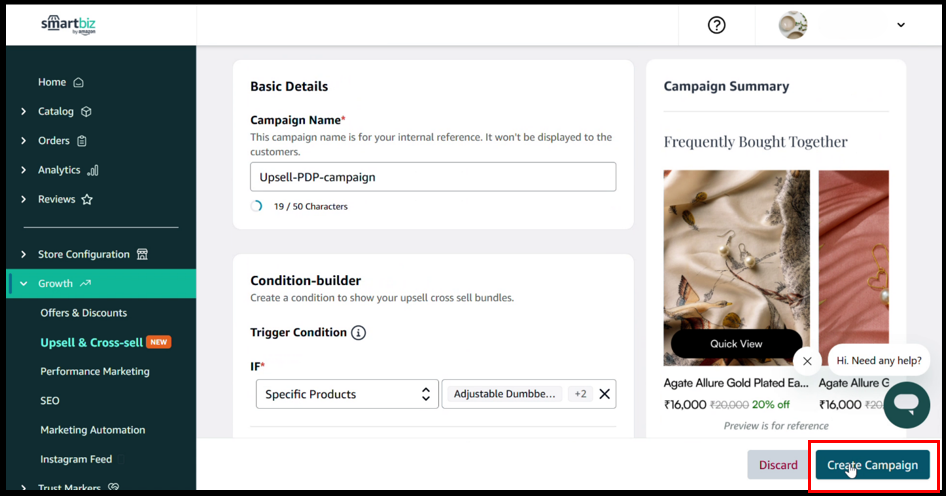Click the Smartbiz by Amazon logo
The height and width of the screenshot is (496, 946).
coord(69,25)
